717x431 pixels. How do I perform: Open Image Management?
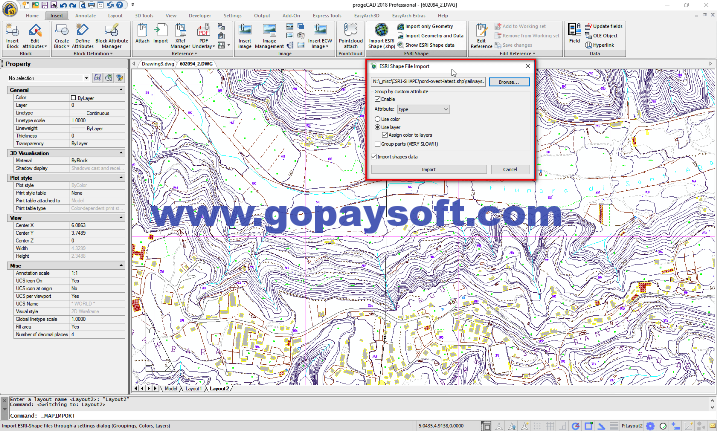coord(269,36)
